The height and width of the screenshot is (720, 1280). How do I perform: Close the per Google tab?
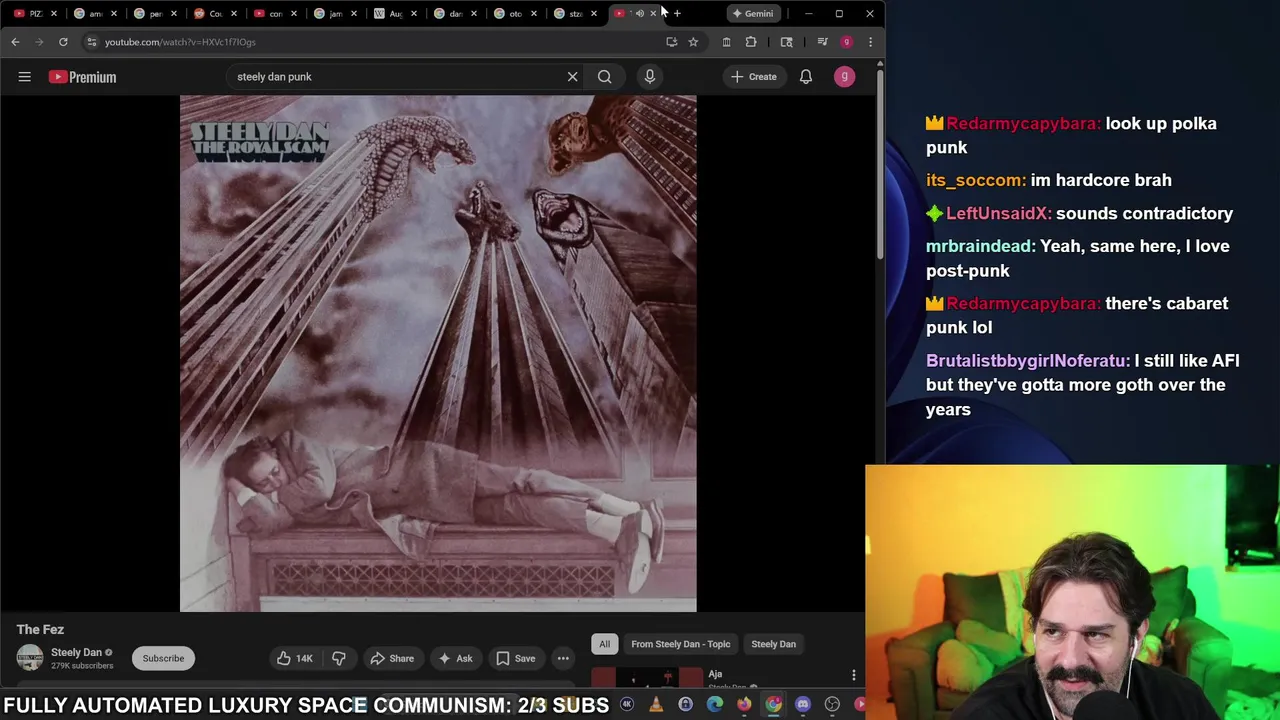pyautogui.click(x=174, y=13)
